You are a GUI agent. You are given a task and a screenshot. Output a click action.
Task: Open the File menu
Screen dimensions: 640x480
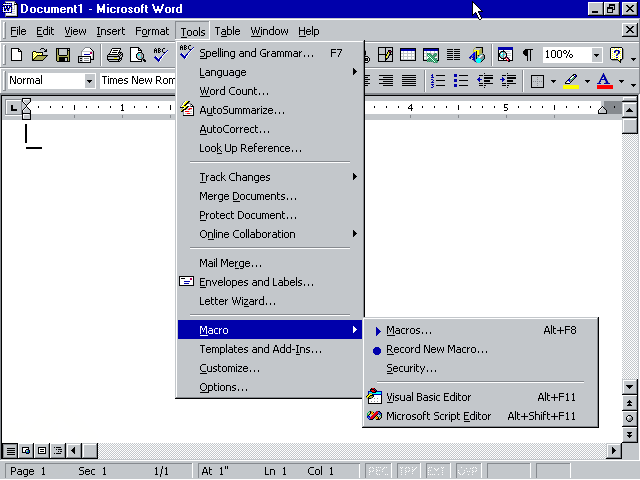(x=18, y=31)
